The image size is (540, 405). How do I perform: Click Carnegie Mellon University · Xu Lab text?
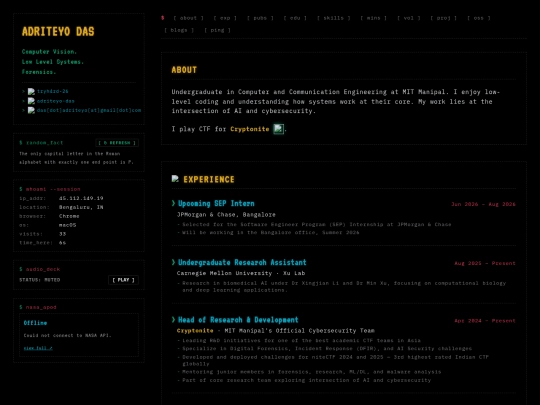[x=241, y=273]
